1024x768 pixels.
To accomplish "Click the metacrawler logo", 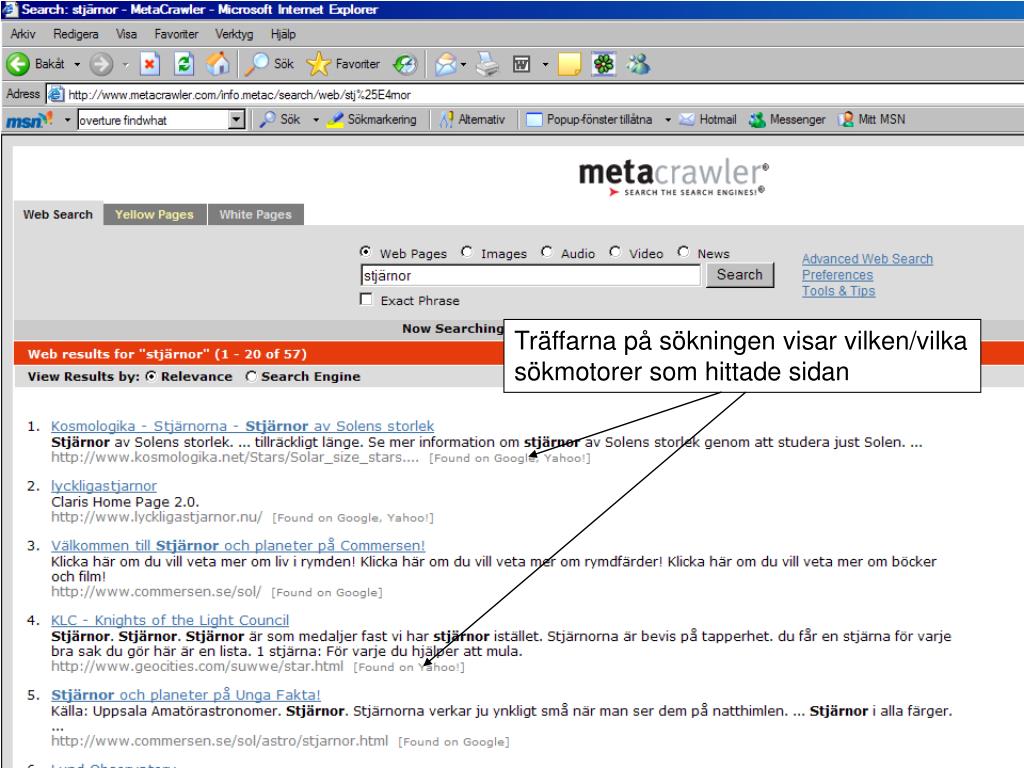I will point(673,177).
